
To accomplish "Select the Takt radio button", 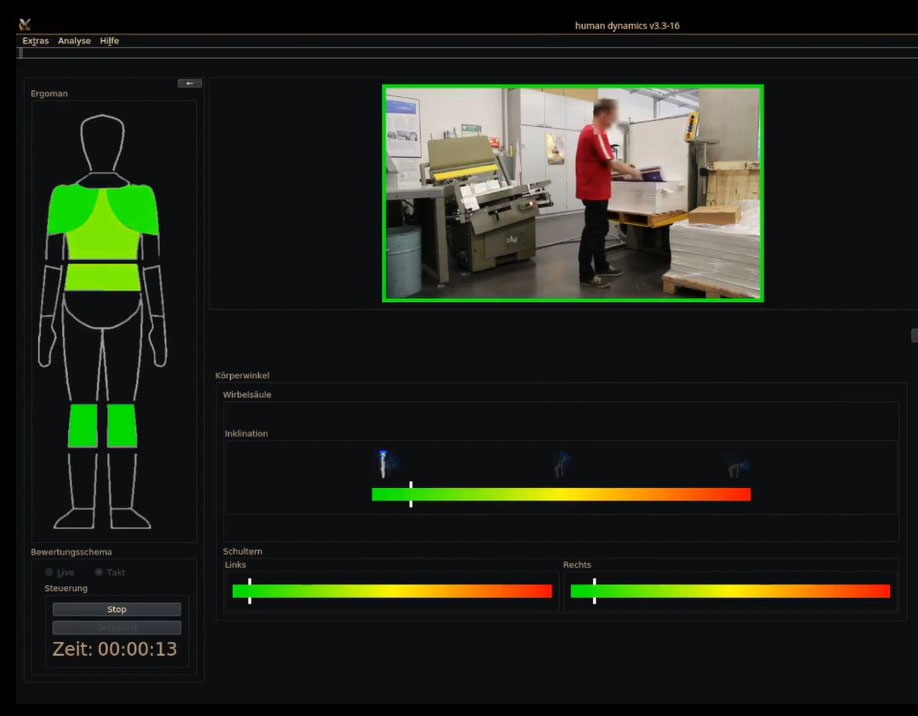I will [x=99, y=572].
